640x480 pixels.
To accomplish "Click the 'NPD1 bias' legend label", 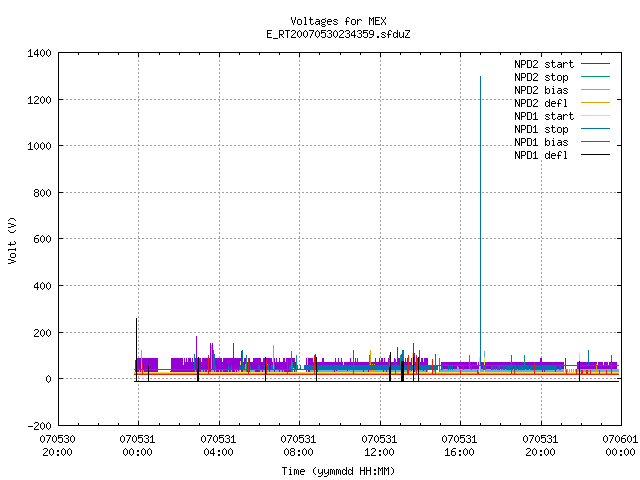I will tap(541, 142).
